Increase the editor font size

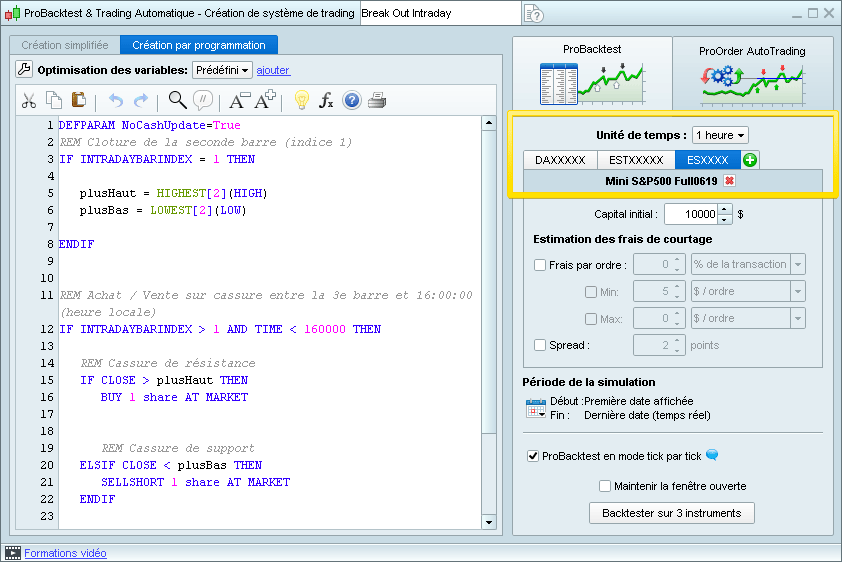(265, 100)
